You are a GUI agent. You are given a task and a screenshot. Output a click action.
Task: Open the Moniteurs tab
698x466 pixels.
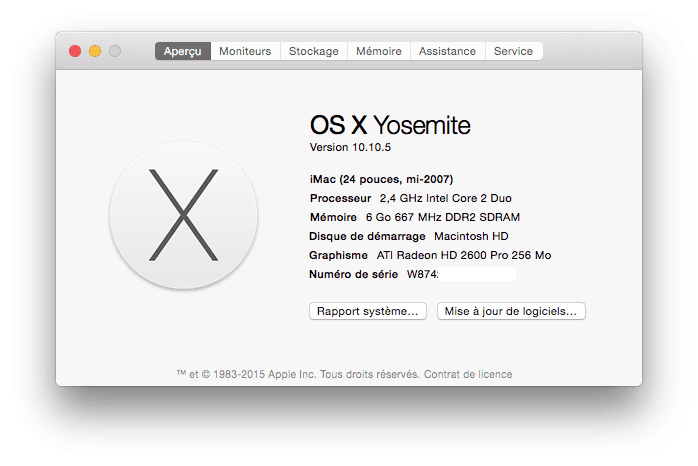point(245,51)
